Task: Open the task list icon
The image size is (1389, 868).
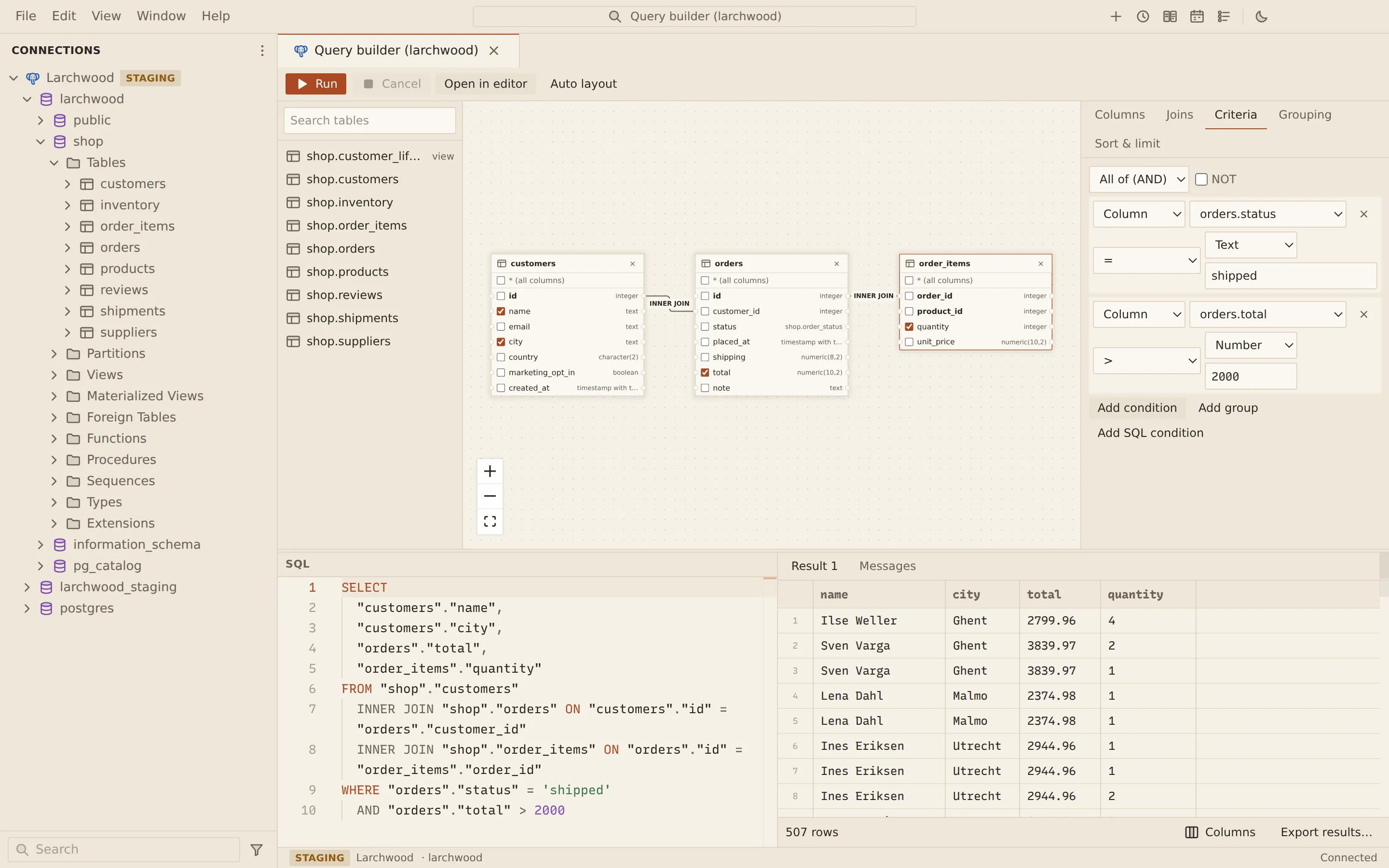Action: coord(1224,17)
